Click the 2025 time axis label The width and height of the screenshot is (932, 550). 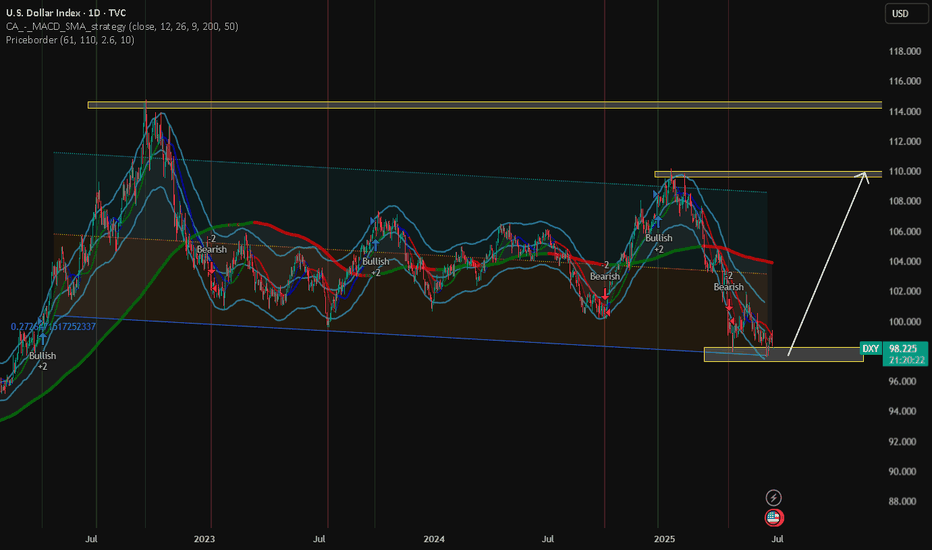(x=664, y=539)
